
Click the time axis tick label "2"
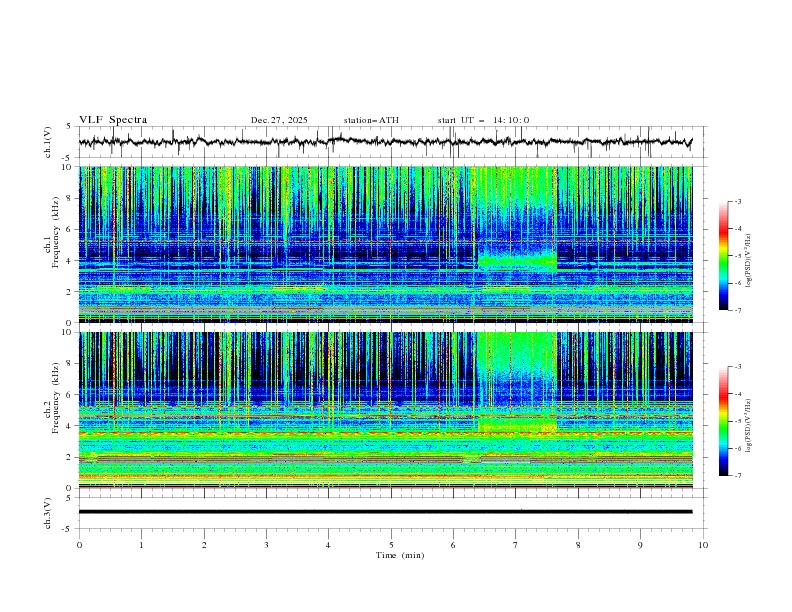point(204,545)
